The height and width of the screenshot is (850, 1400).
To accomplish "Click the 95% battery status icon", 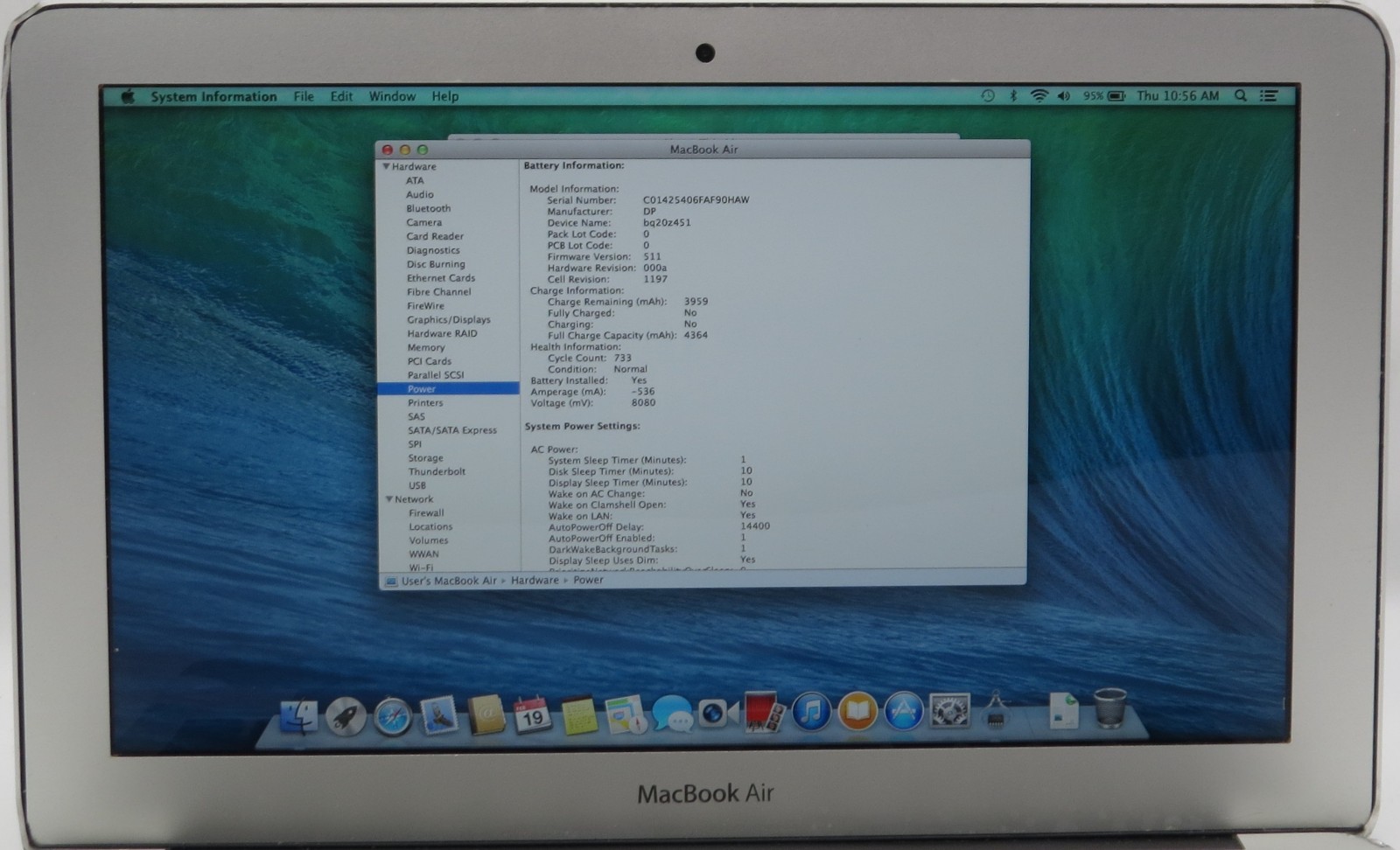I will 1104,96.
